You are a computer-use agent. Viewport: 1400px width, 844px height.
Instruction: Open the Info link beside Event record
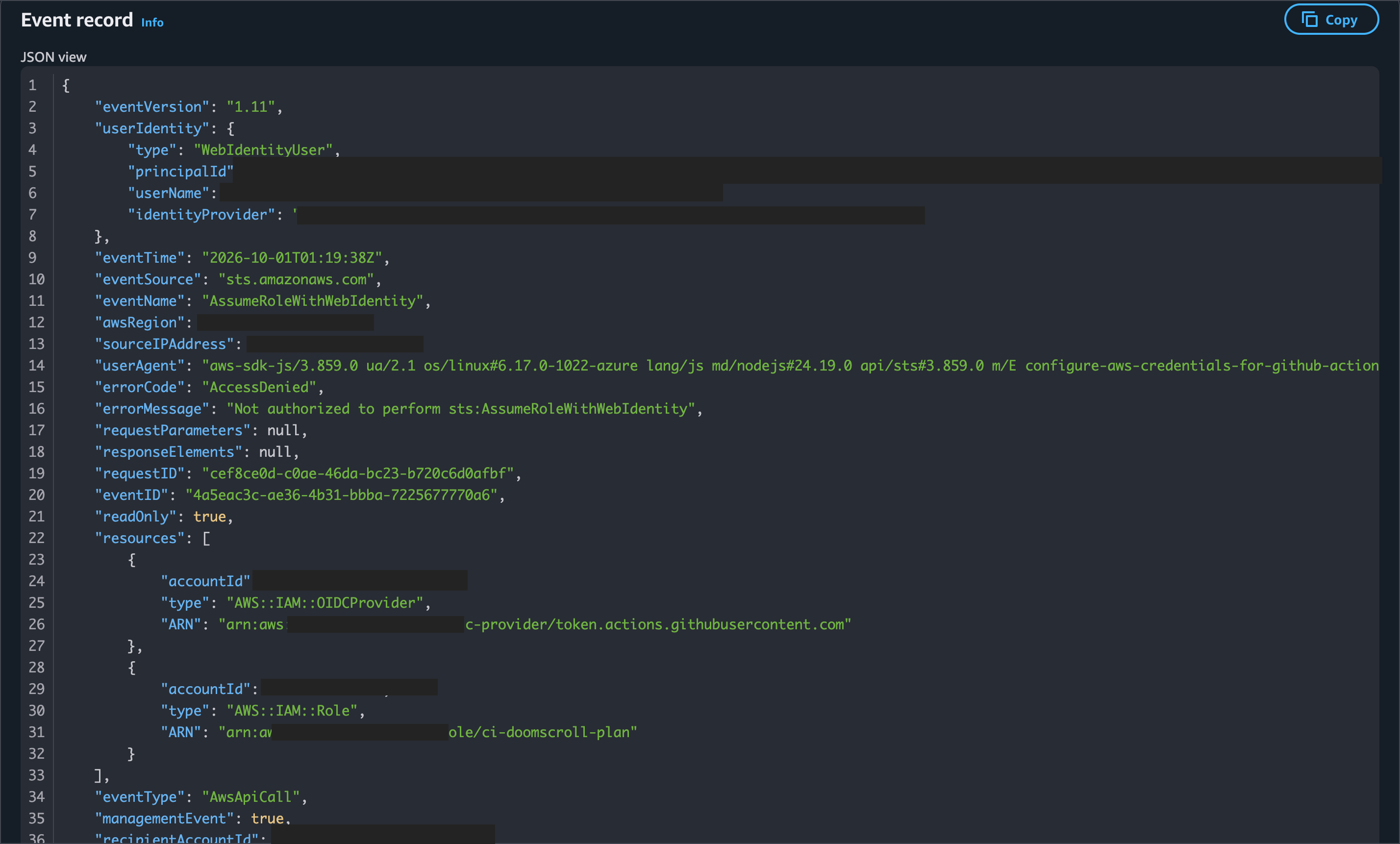pyautogui.click(x=152, y=22)
